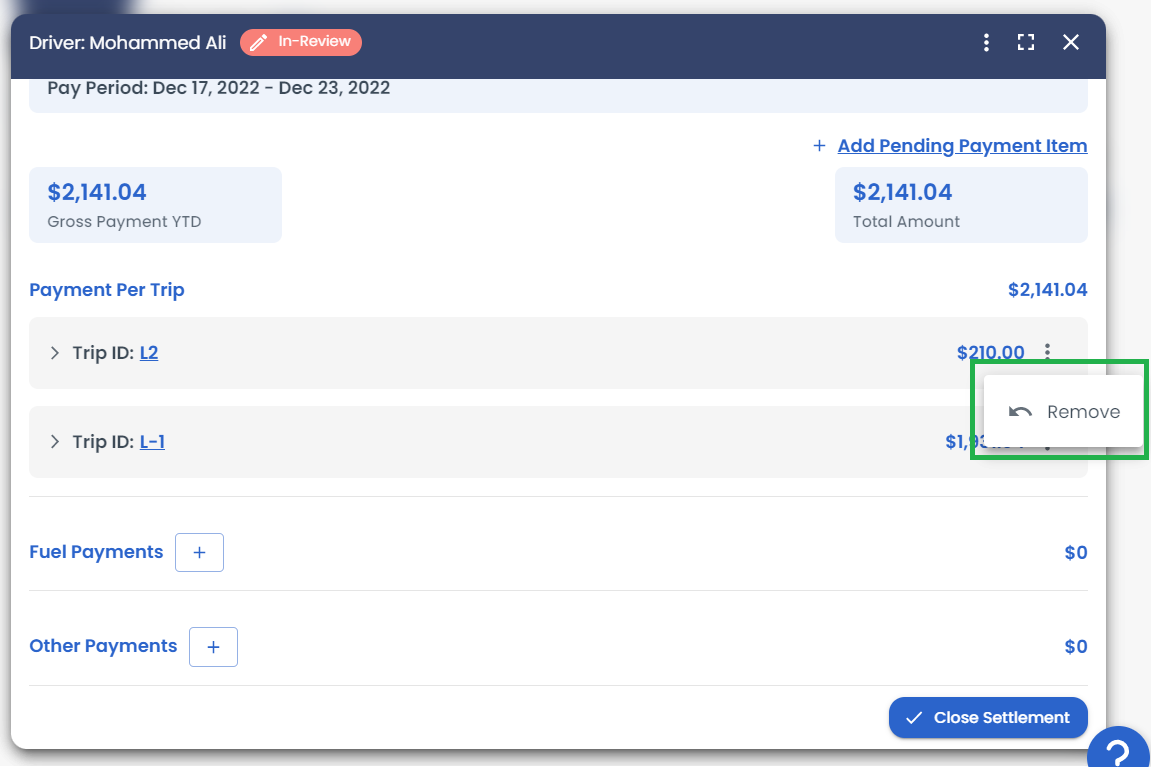Click Add Pending Payment Item link
The width and height of the screenshot is (1151, 767).
(x=962, y=146)
